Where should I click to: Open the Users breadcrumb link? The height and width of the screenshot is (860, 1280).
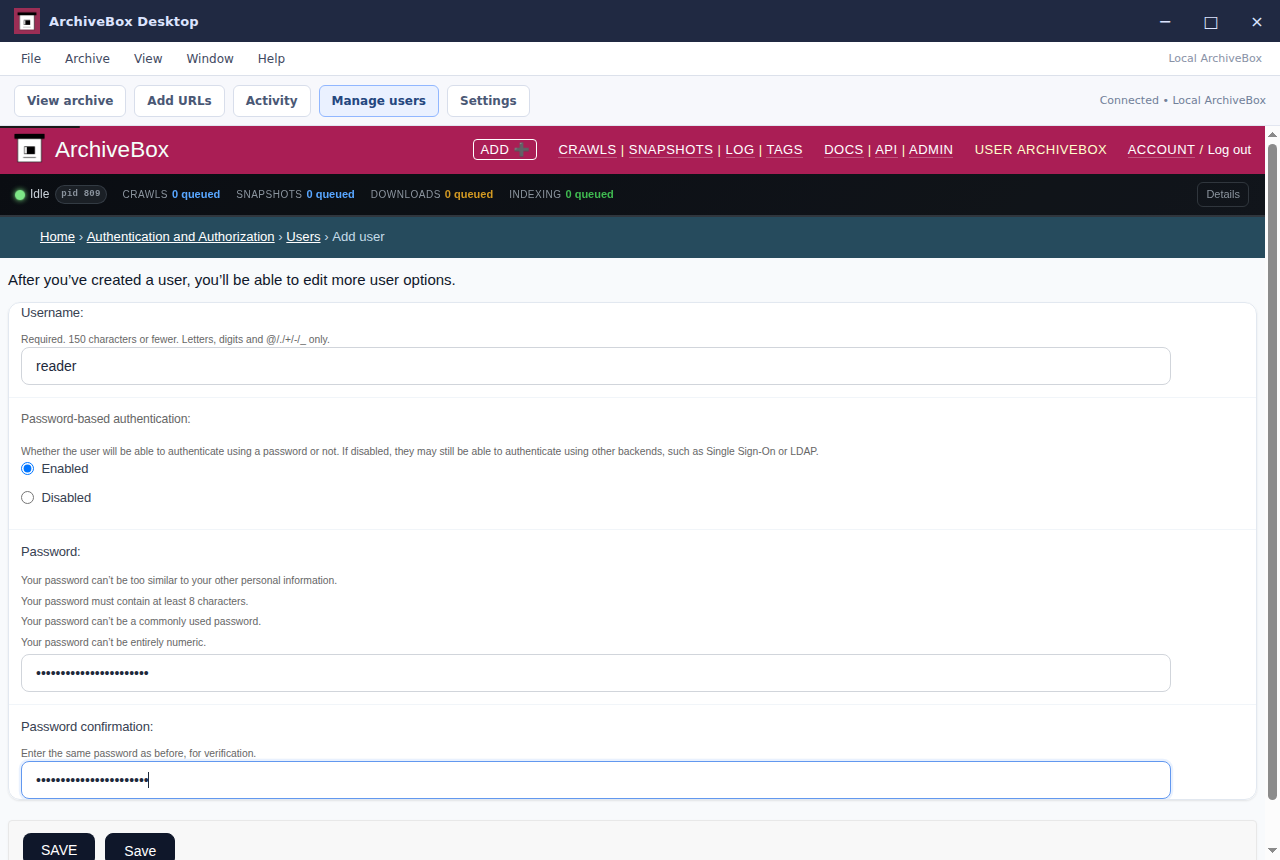[303, 237]
